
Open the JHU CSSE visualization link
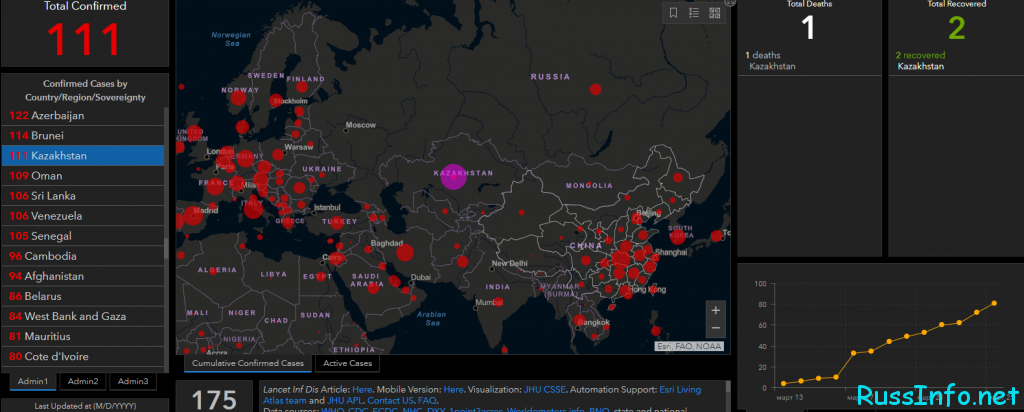544,390
